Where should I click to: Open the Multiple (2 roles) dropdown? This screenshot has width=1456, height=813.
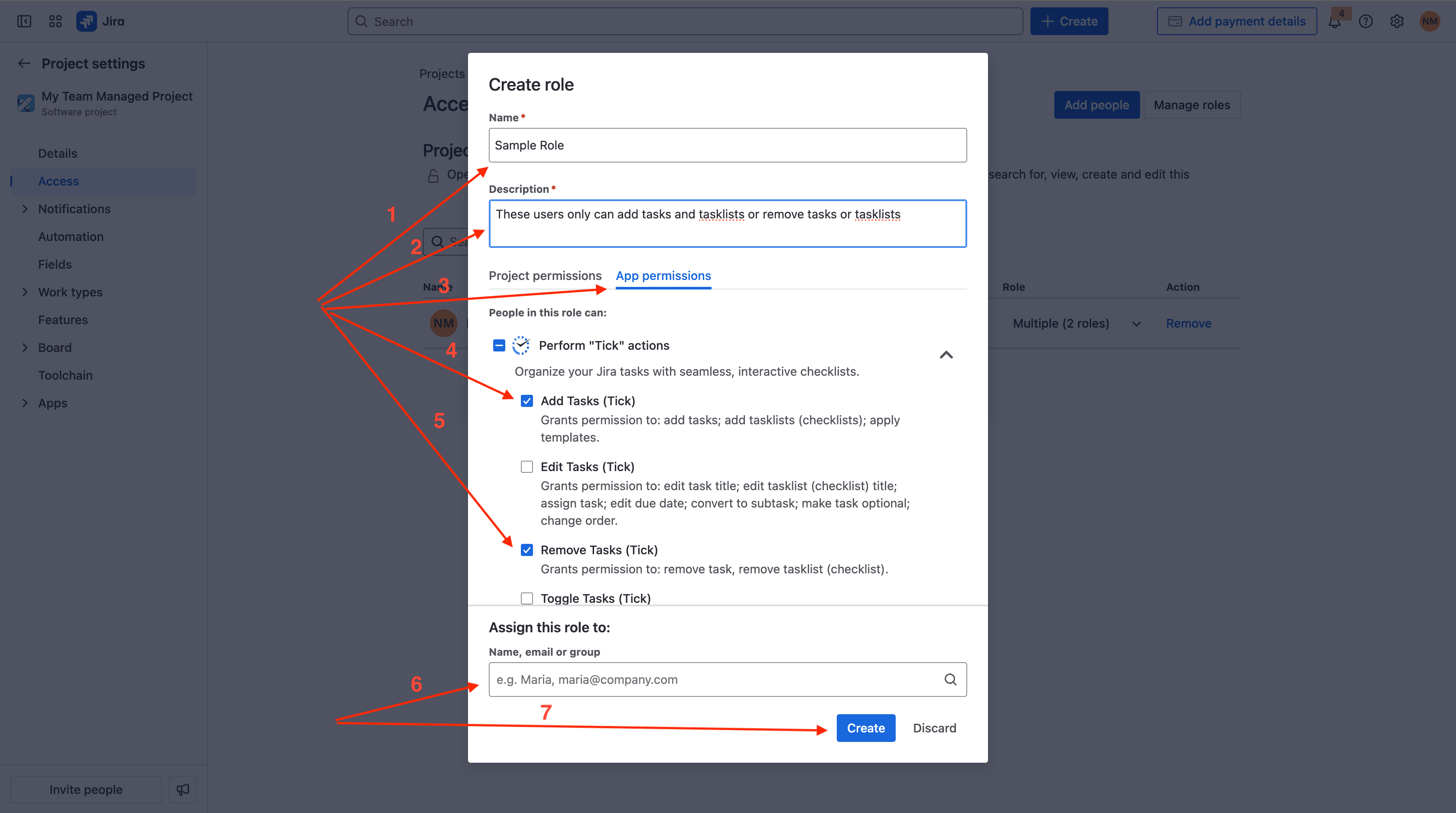click(1077, 323)
